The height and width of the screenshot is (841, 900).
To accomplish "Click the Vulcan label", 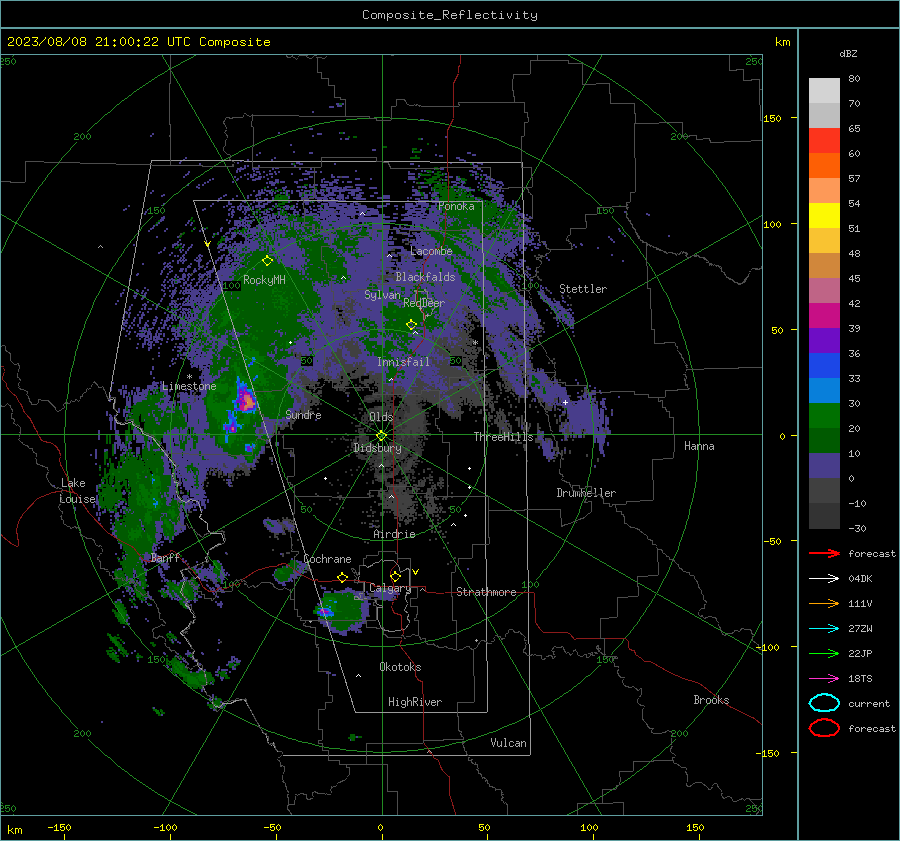I will click(508, 743).
